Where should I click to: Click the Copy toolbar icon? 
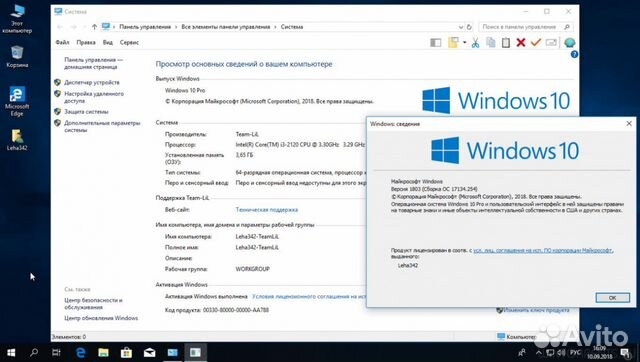click(491, 42)
